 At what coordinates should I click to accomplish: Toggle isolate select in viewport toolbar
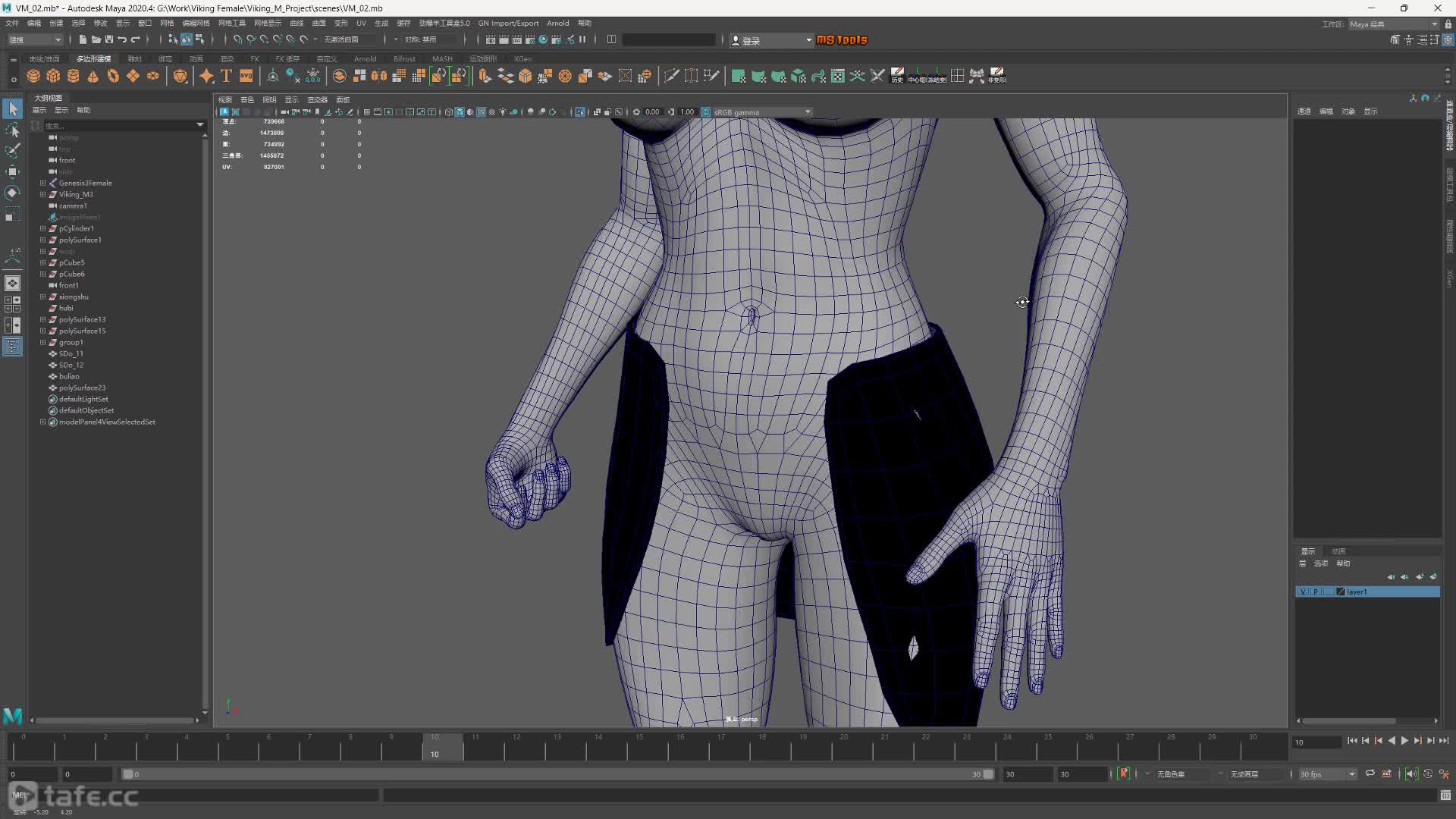[x=580, y=112]
